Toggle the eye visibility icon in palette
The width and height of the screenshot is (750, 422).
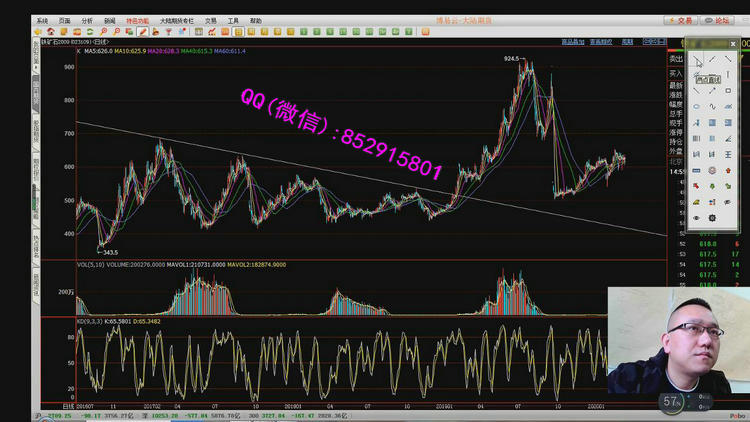[697, 217]
